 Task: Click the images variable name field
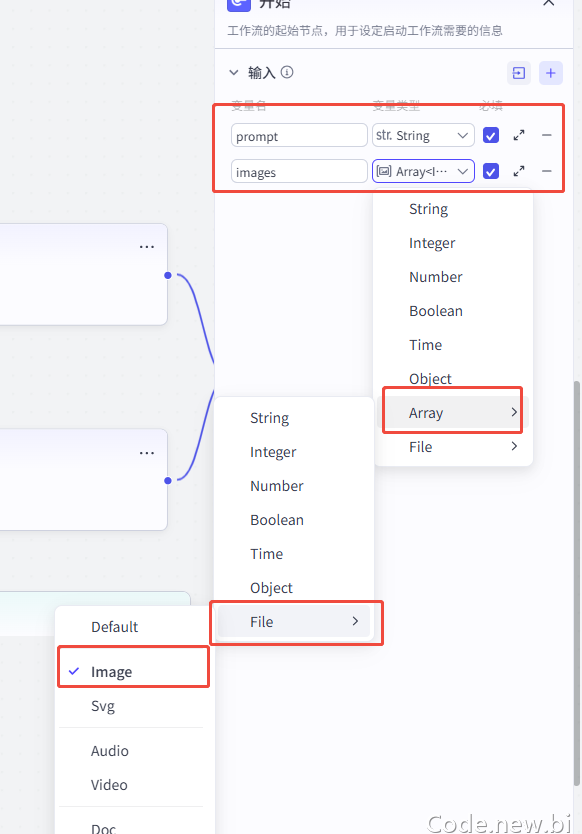pyautogui.click(x=299, y=171)
